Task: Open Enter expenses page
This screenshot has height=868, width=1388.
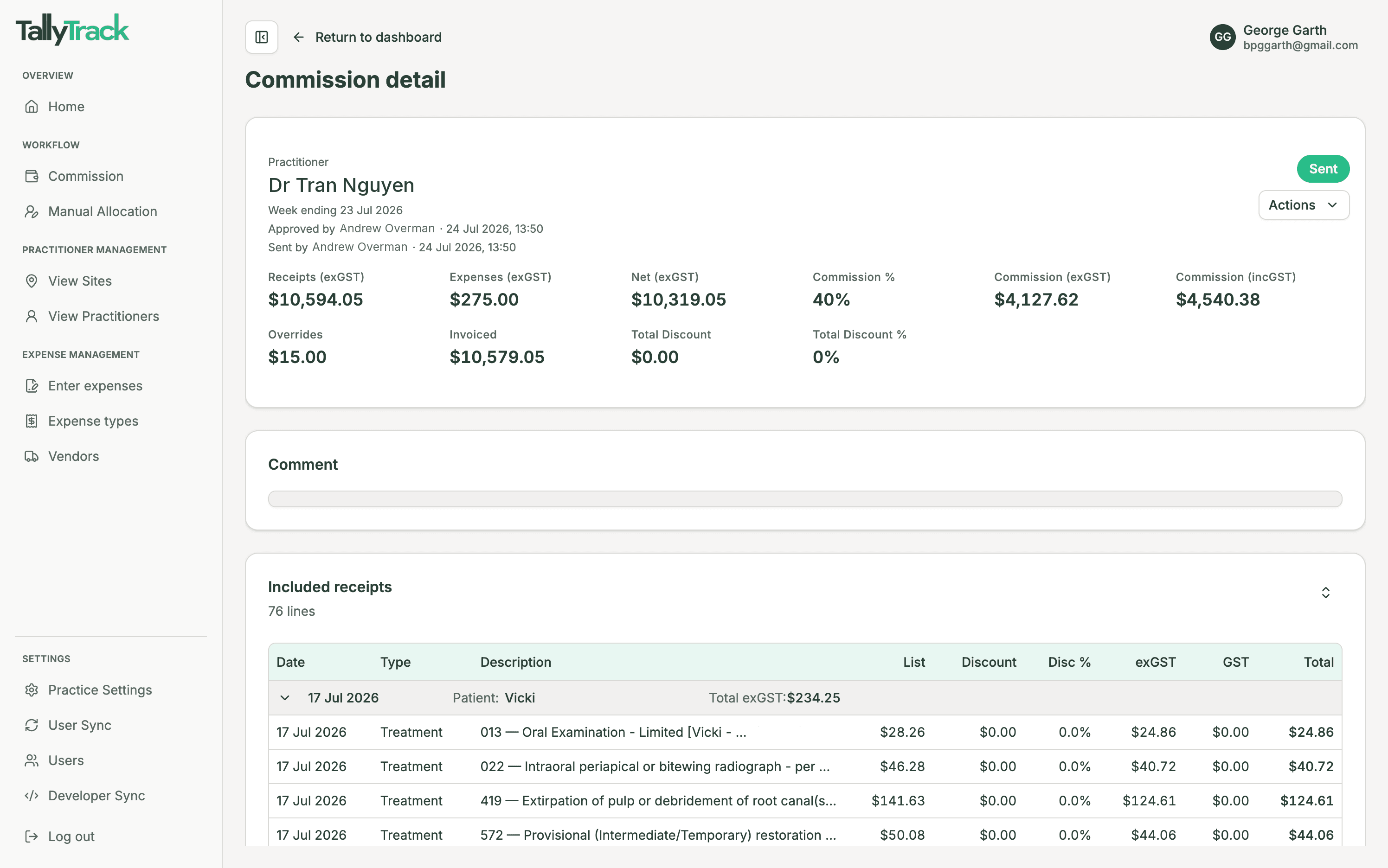Action: (95, 386)
